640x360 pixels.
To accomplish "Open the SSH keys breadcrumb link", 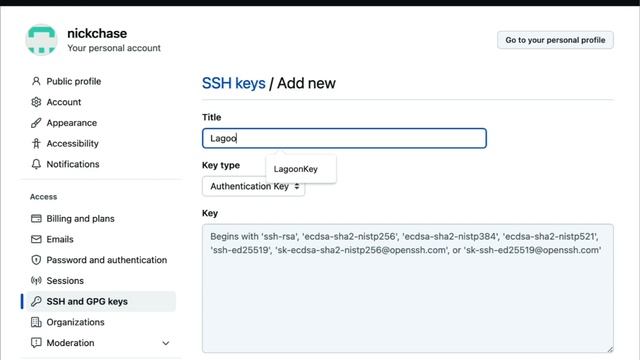I will [233, 83].
